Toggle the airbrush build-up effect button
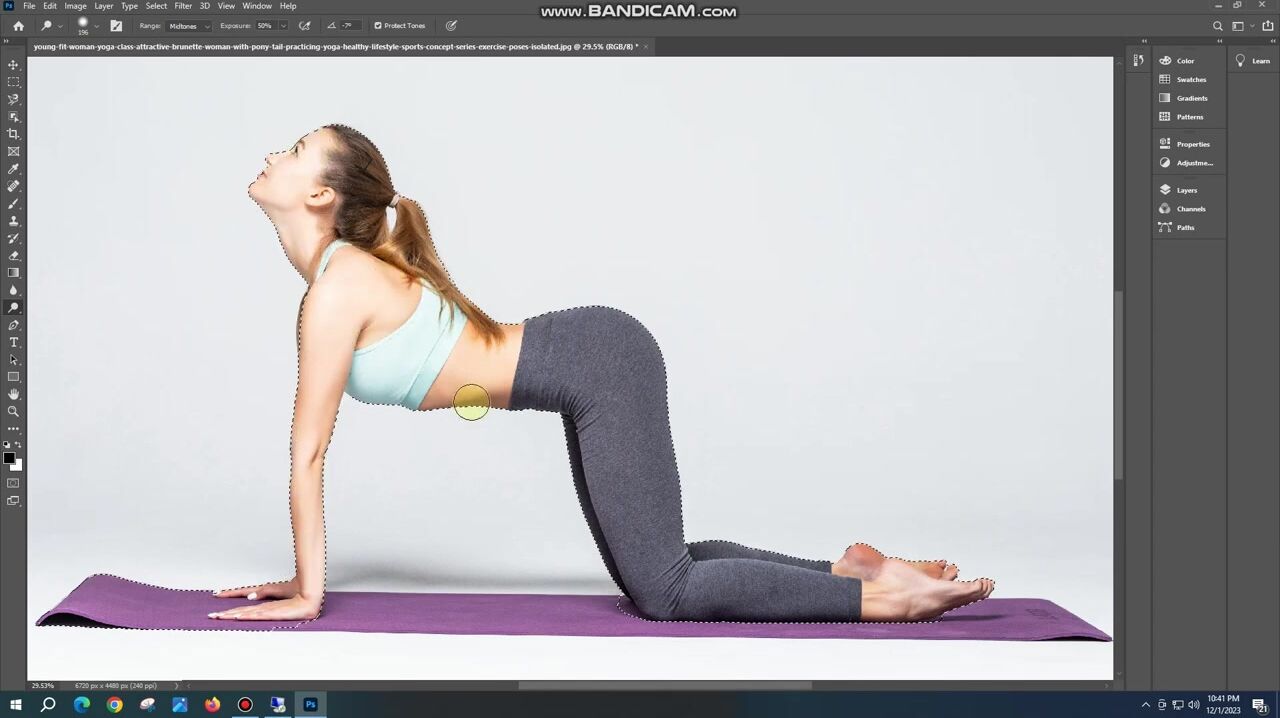The width and height of the screenshot is (1280, 718). (304, 26)
